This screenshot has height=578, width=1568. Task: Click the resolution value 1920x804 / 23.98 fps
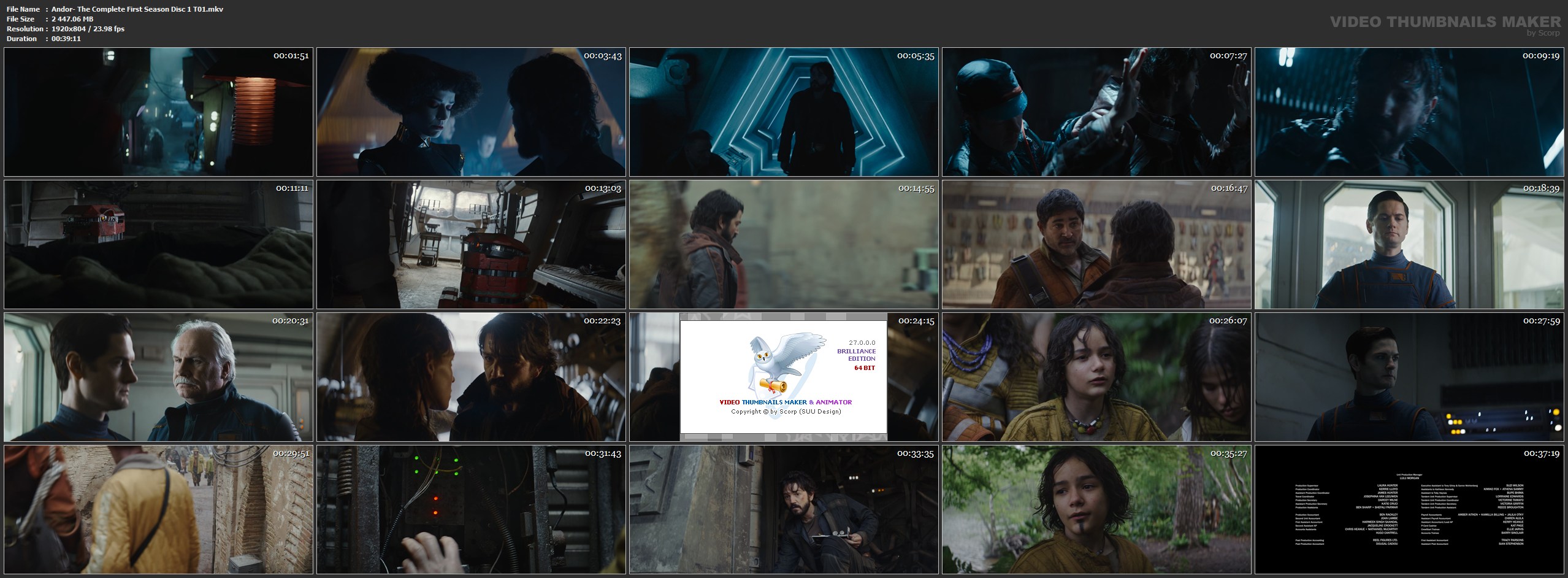tap(88, 29)
